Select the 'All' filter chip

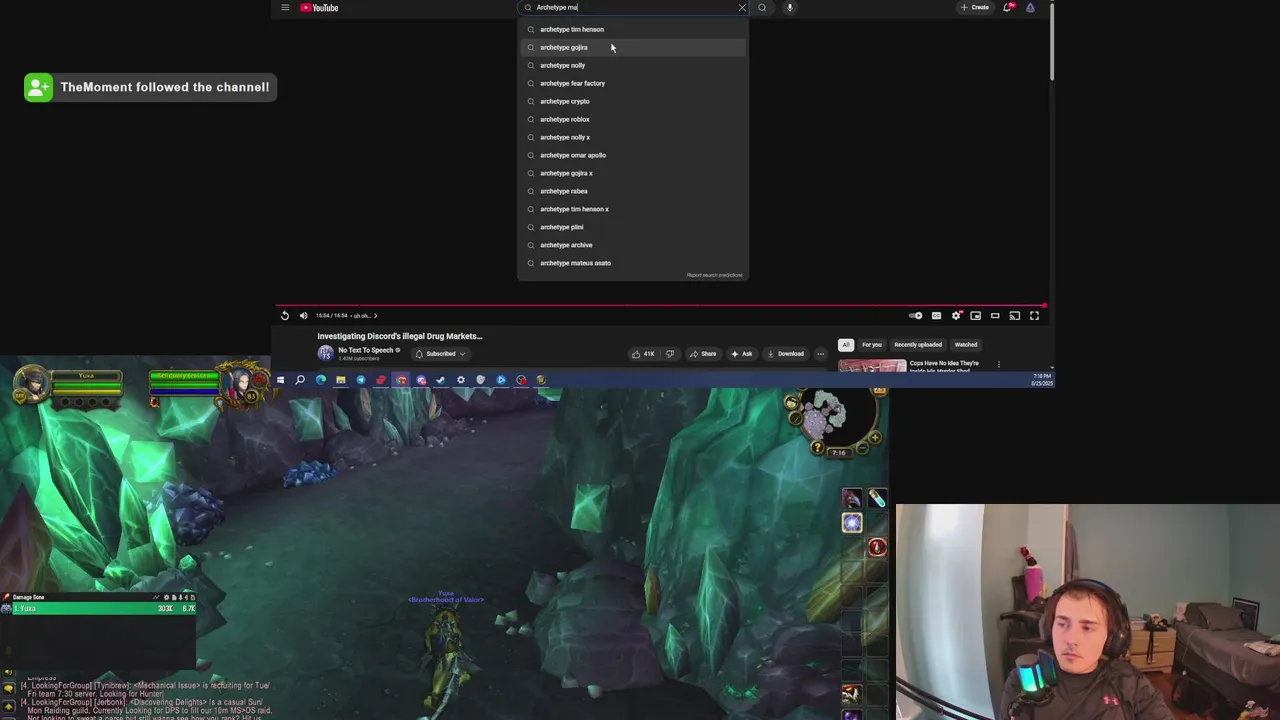coord(846,345)
